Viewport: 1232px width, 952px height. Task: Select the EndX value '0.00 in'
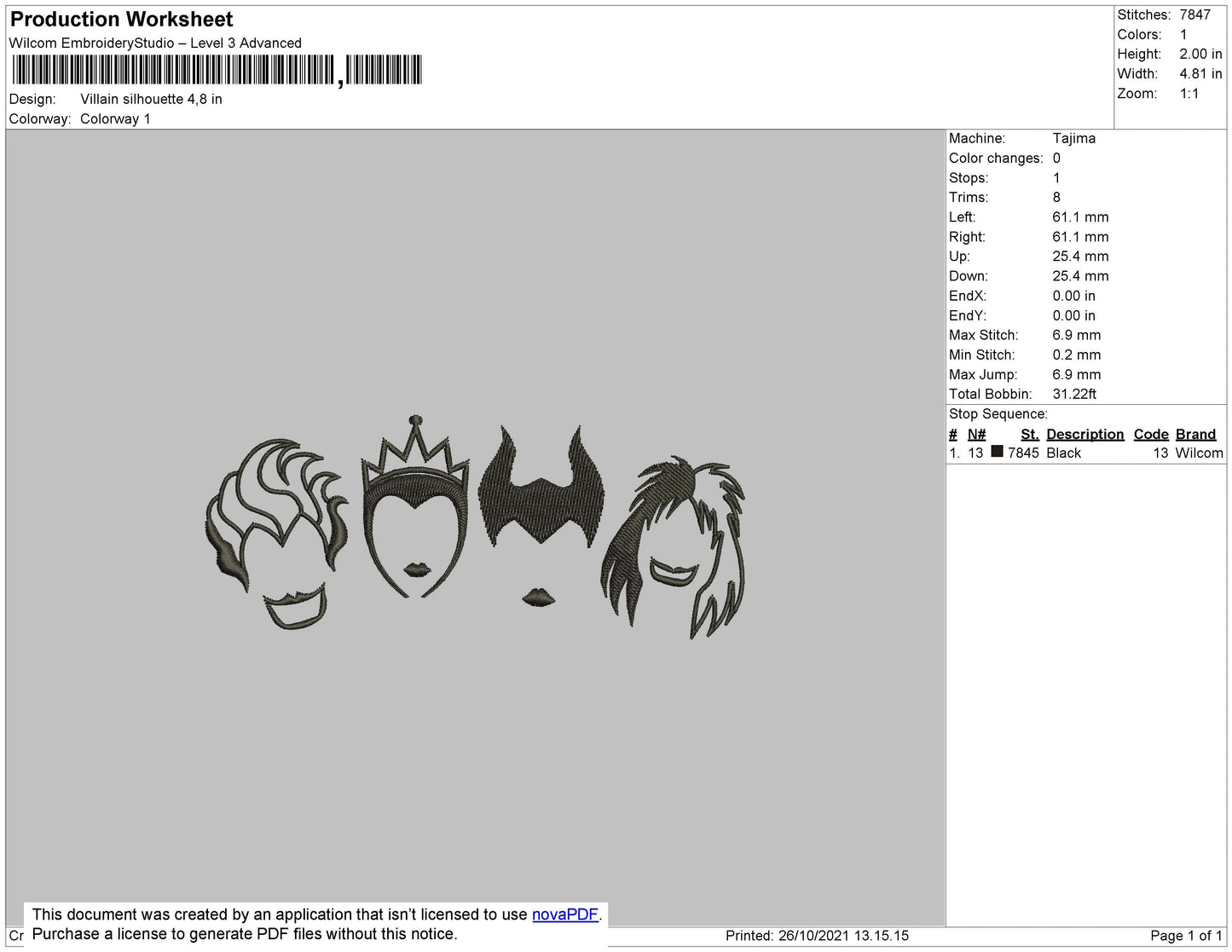pyautogui.click(x=1074, y=296)
